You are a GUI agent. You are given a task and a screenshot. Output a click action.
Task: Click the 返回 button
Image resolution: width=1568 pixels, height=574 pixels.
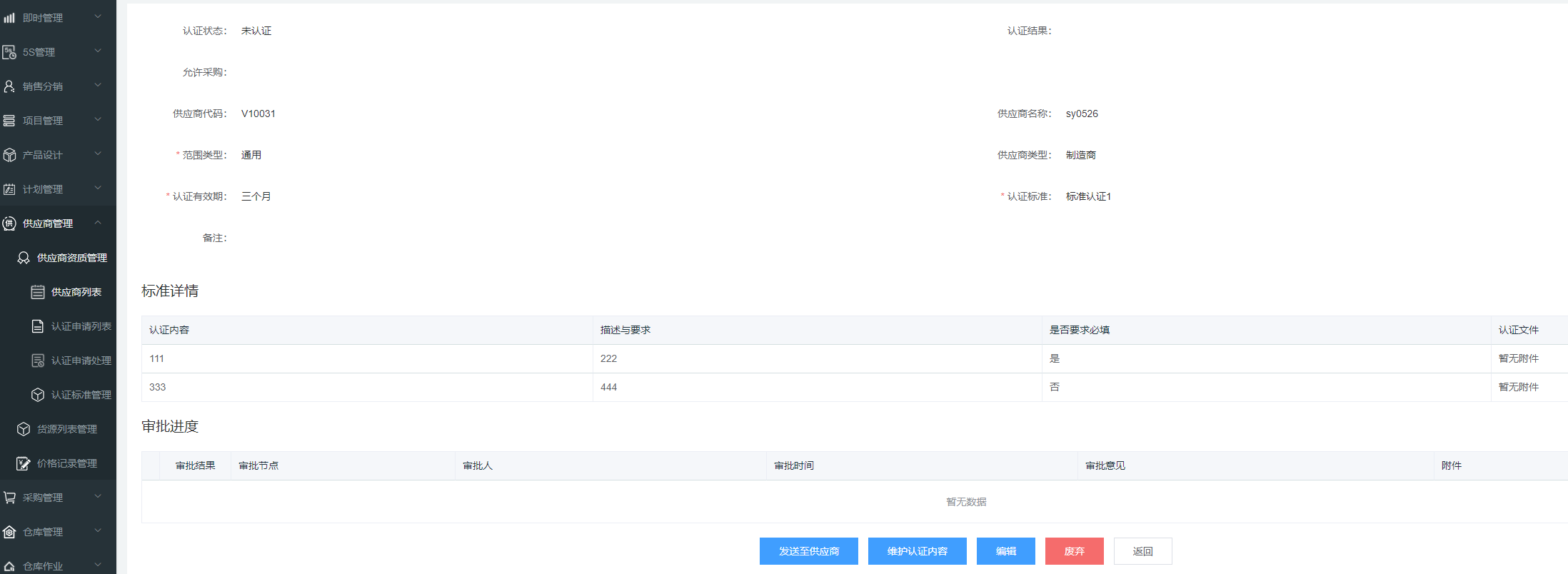[1142, 551]
